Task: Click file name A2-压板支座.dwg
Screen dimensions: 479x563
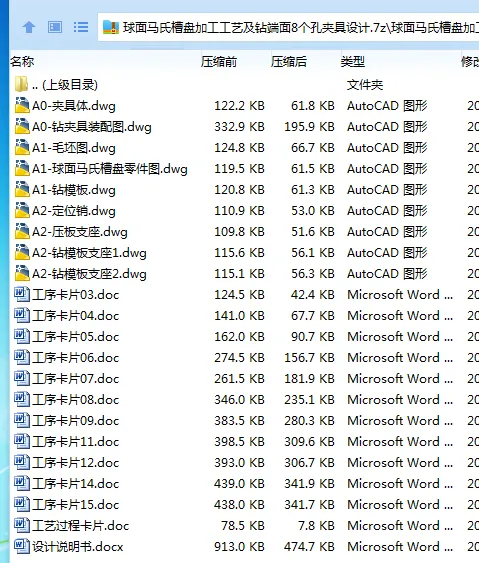Action: pyautogui.click(x=80, y=232)
